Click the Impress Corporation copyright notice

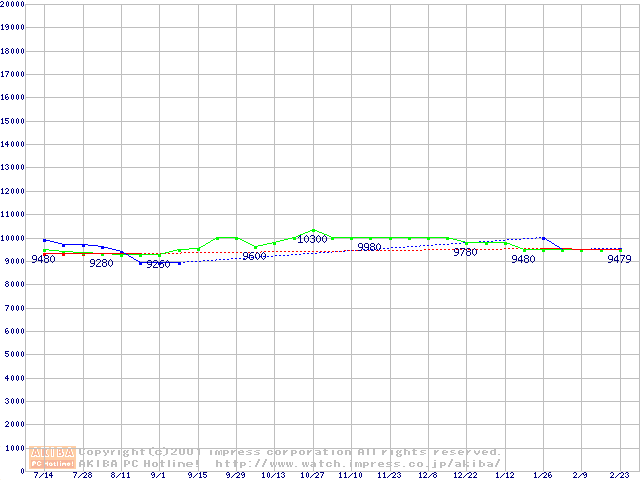point(290,452)
